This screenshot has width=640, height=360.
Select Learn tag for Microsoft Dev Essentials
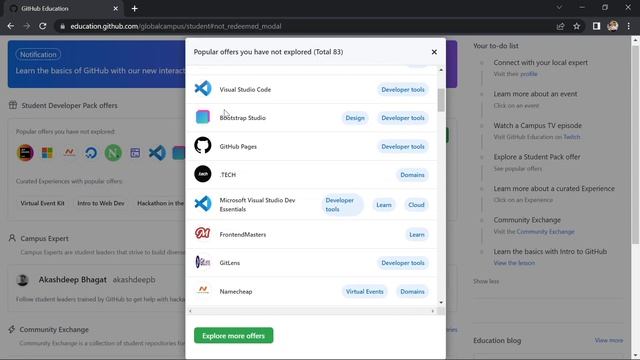click(384, 205)
